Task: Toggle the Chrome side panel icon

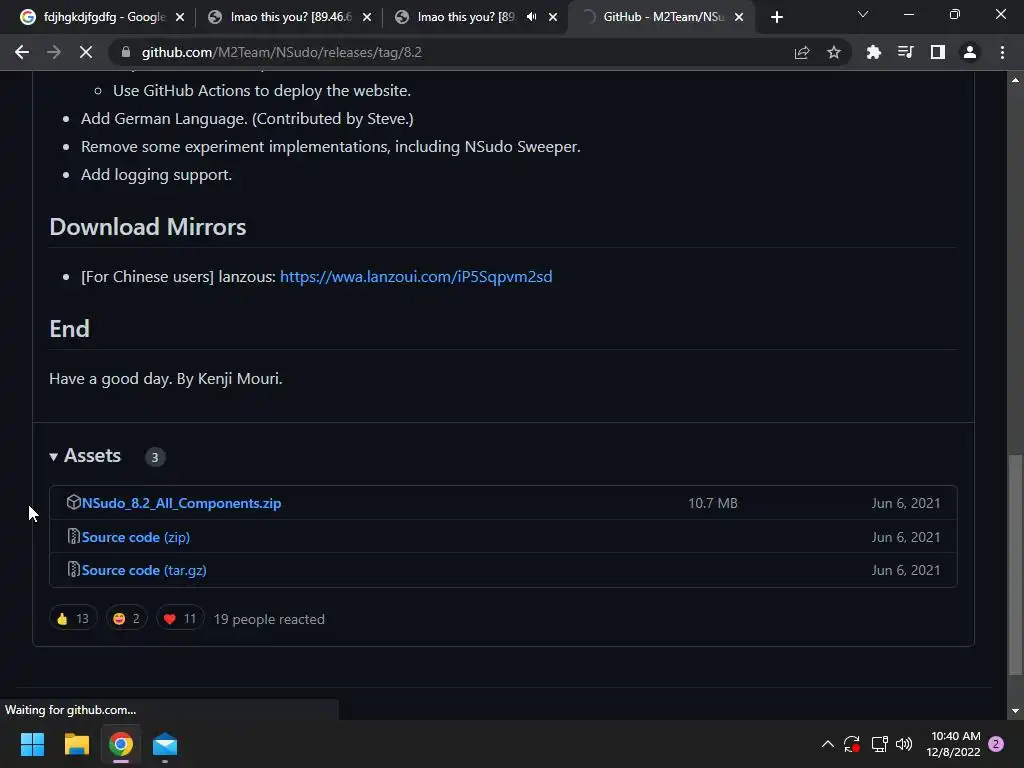Action: coord(937,52)
